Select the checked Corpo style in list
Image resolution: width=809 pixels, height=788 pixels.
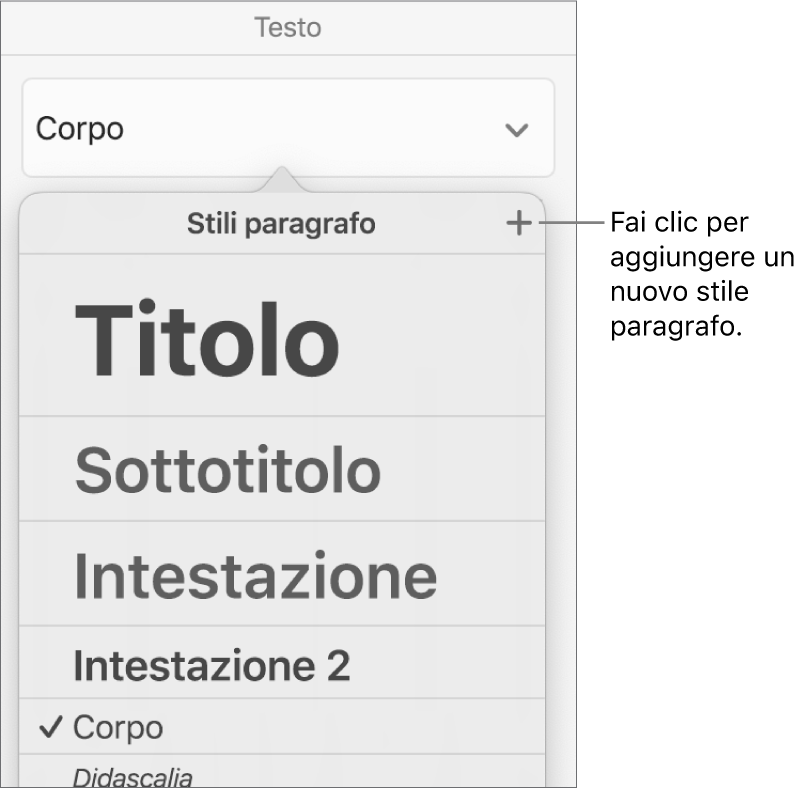coord(119,727)
